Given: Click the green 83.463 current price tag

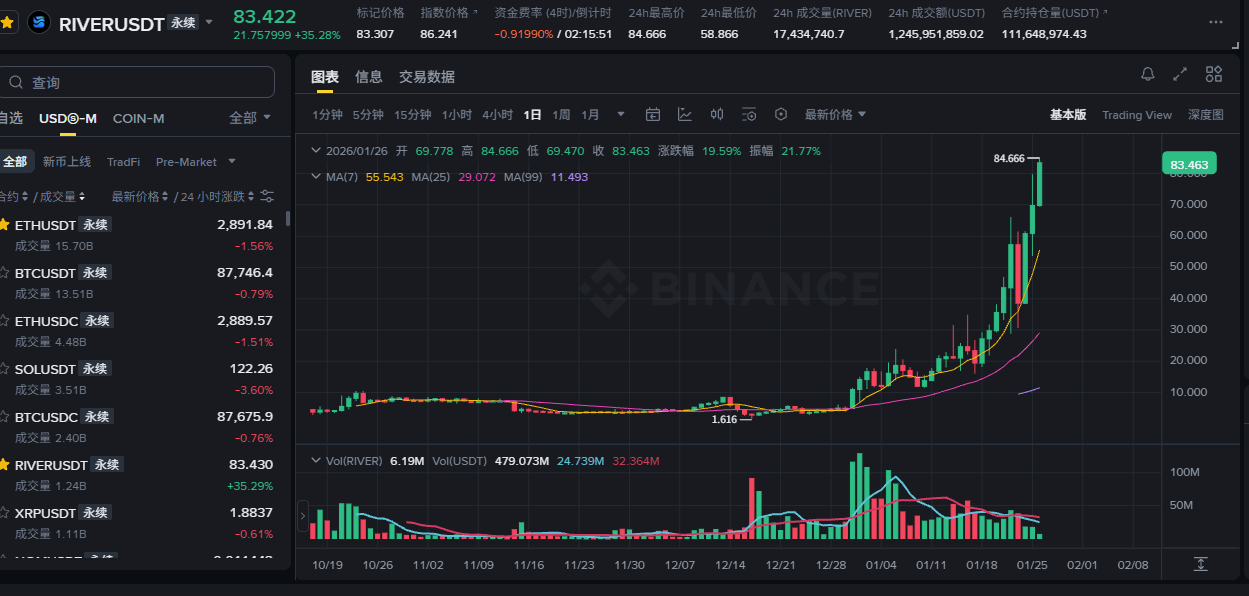Looking at the screenshot, I should pos(1190,165).
